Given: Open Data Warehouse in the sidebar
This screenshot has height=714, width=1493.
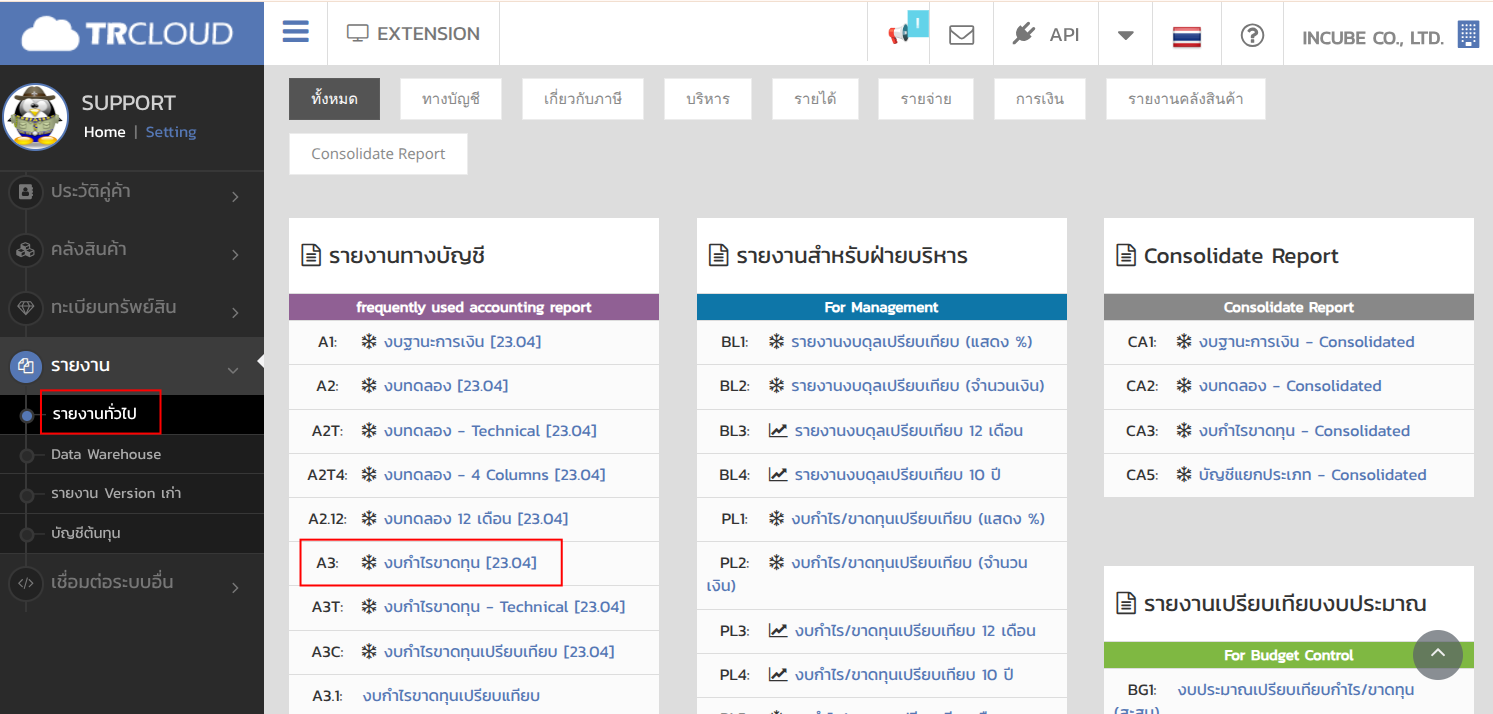Looking at the screenshot, I should pyautogui.click(x=106, y=454).
